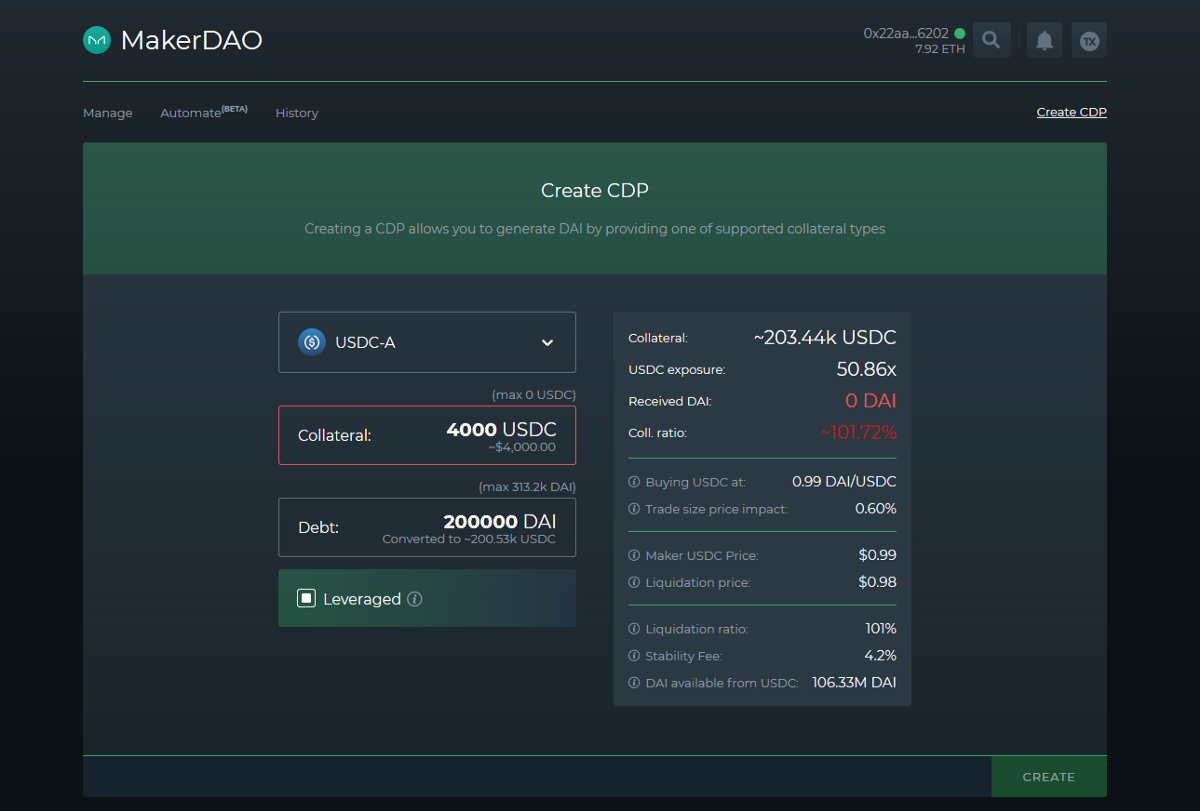
Task: Click the ~101.72% coll. ratio value
Action: point(858,433)
